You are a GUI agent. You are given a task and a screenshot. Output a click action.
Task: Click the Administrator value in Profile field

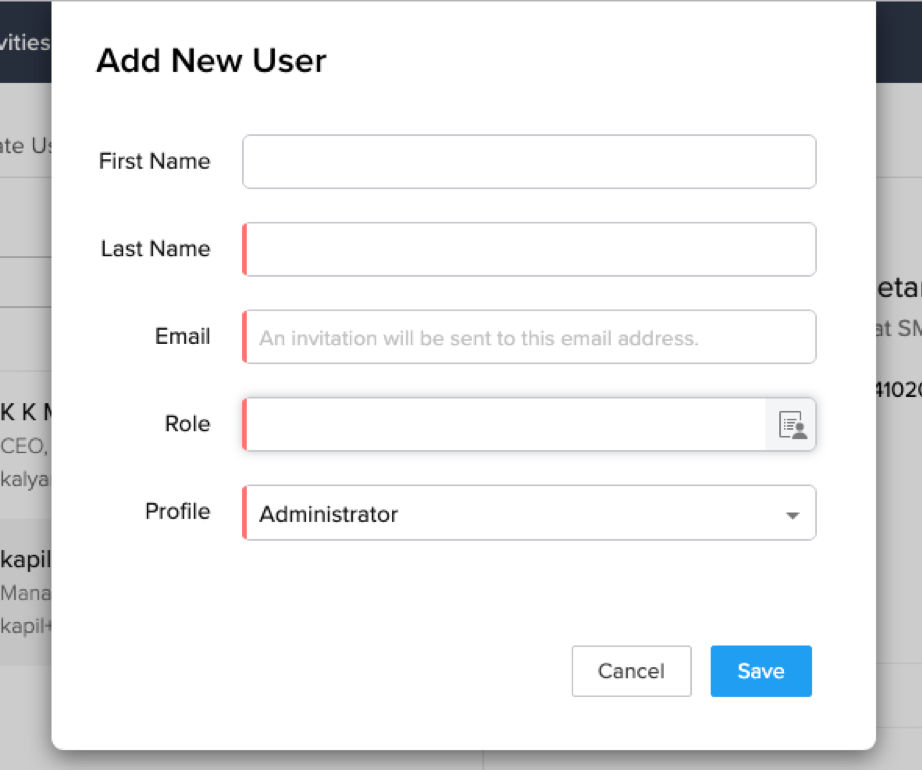pyautogui.click(x=329, y=514)
